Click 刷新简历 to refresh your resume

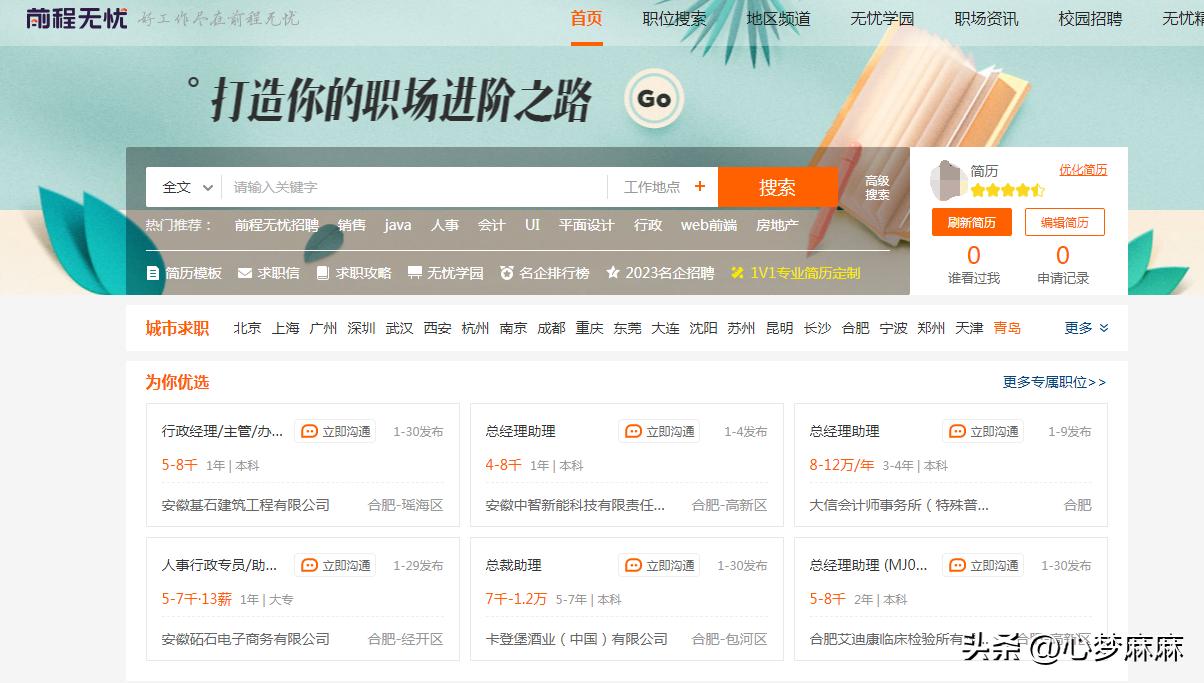click(971, 222)
